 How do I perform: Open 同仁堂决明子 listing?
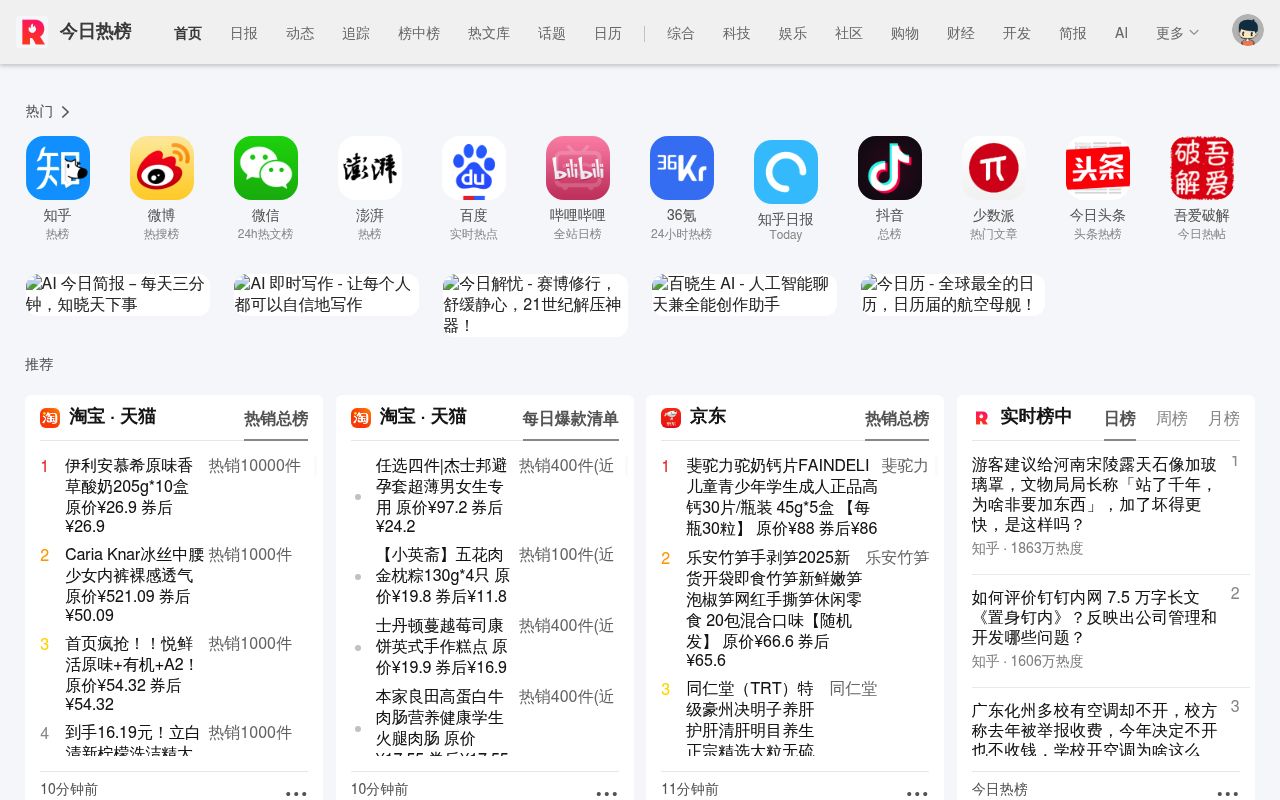752,718
